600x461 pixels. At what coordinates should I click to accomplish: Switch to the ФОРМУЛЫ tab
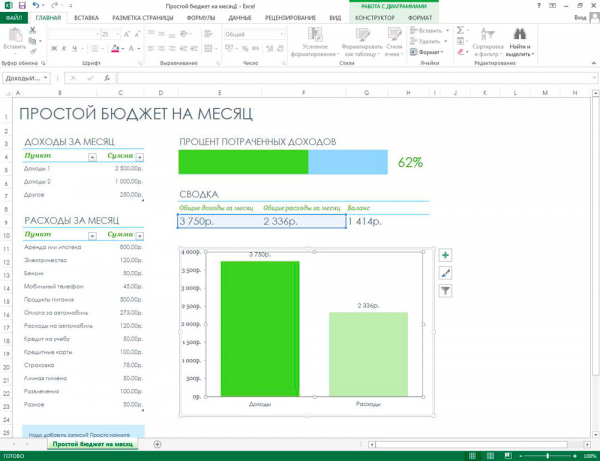pos(201,18)
